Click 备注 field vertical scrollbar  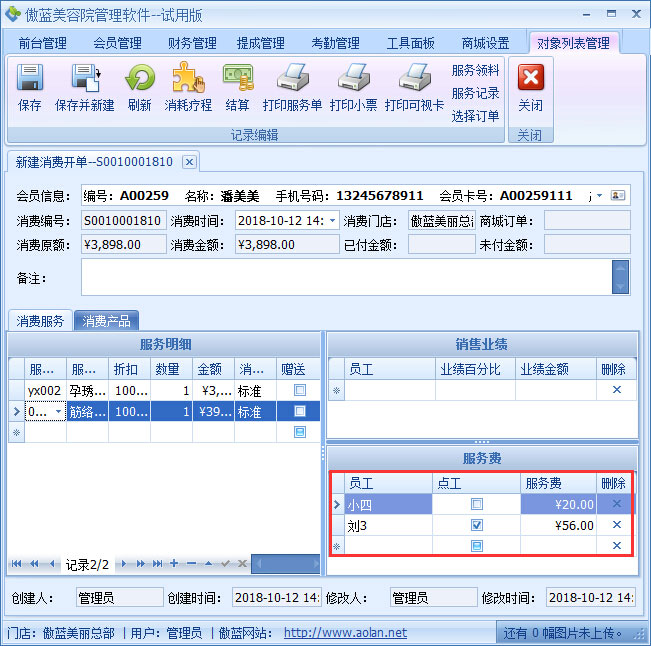620,277
